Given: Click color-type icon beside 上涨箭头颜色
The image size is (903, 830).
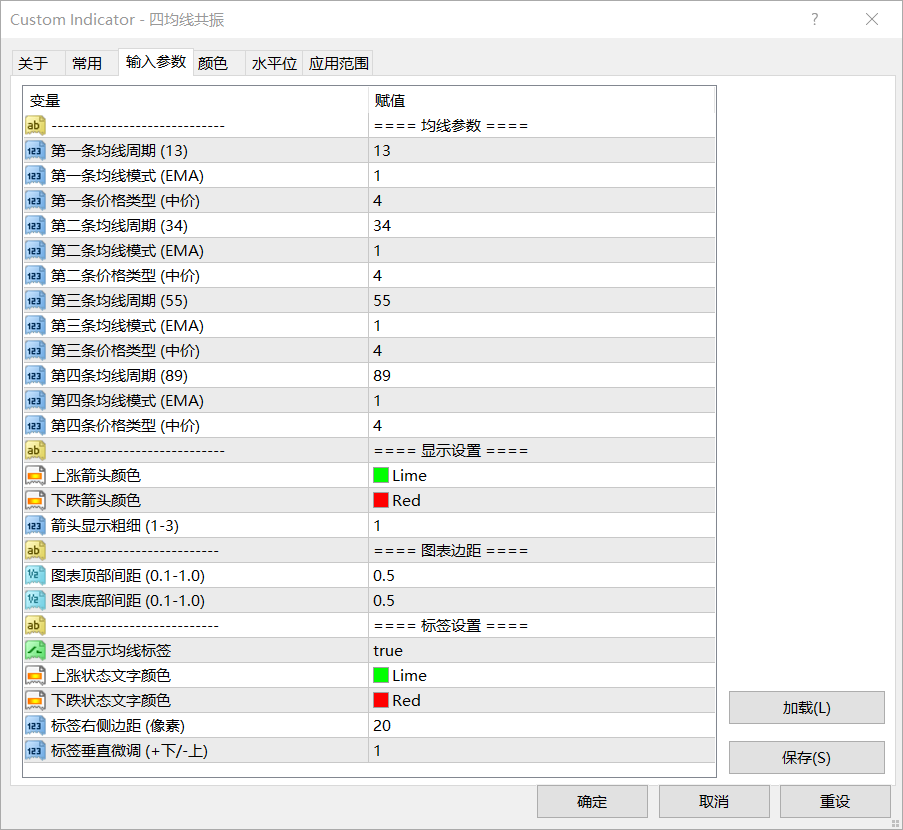Looking at the screenshot, I should click(35, 475).
